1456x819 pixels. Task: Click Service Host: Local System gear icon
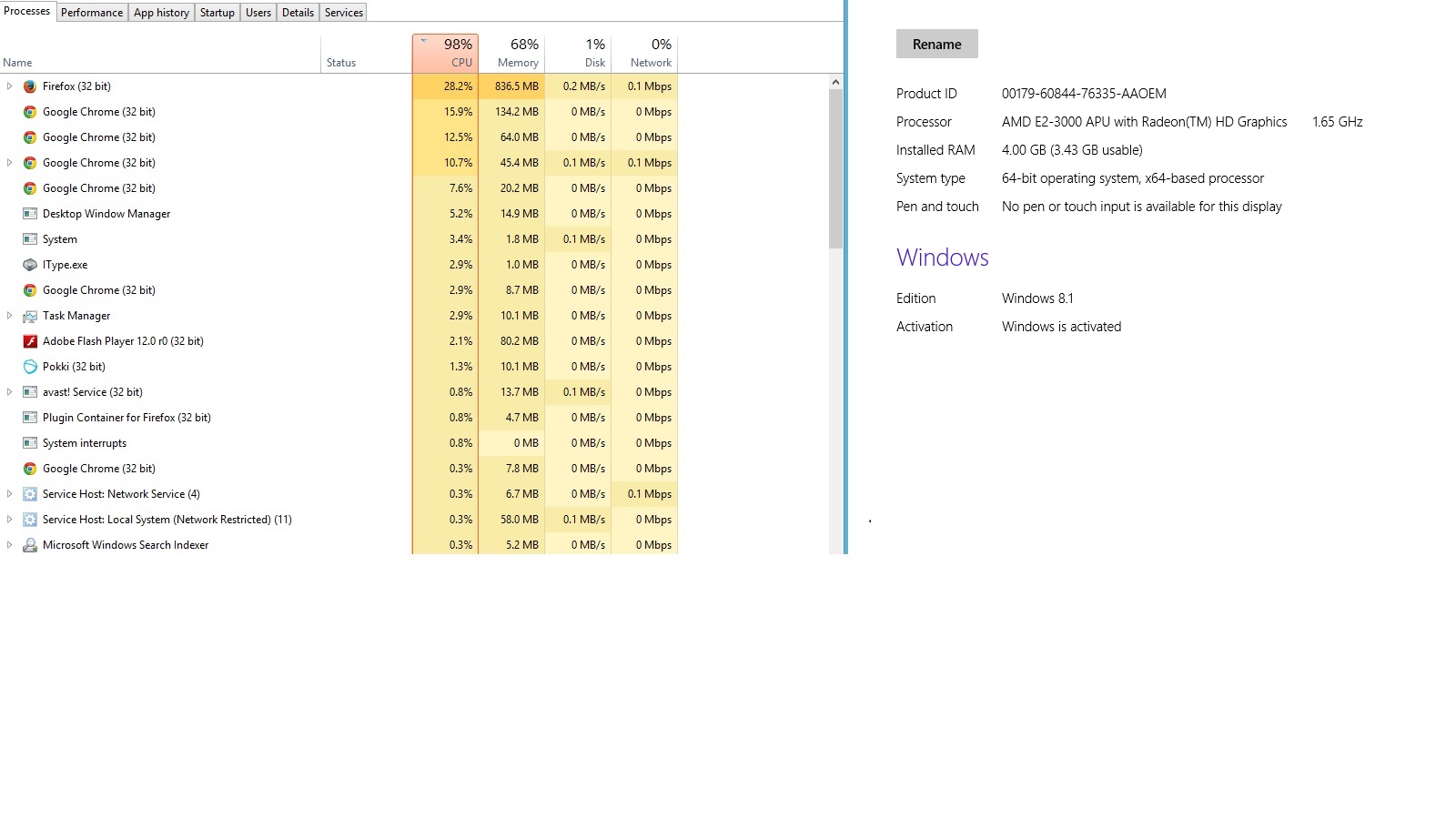[x=30, y=520]
